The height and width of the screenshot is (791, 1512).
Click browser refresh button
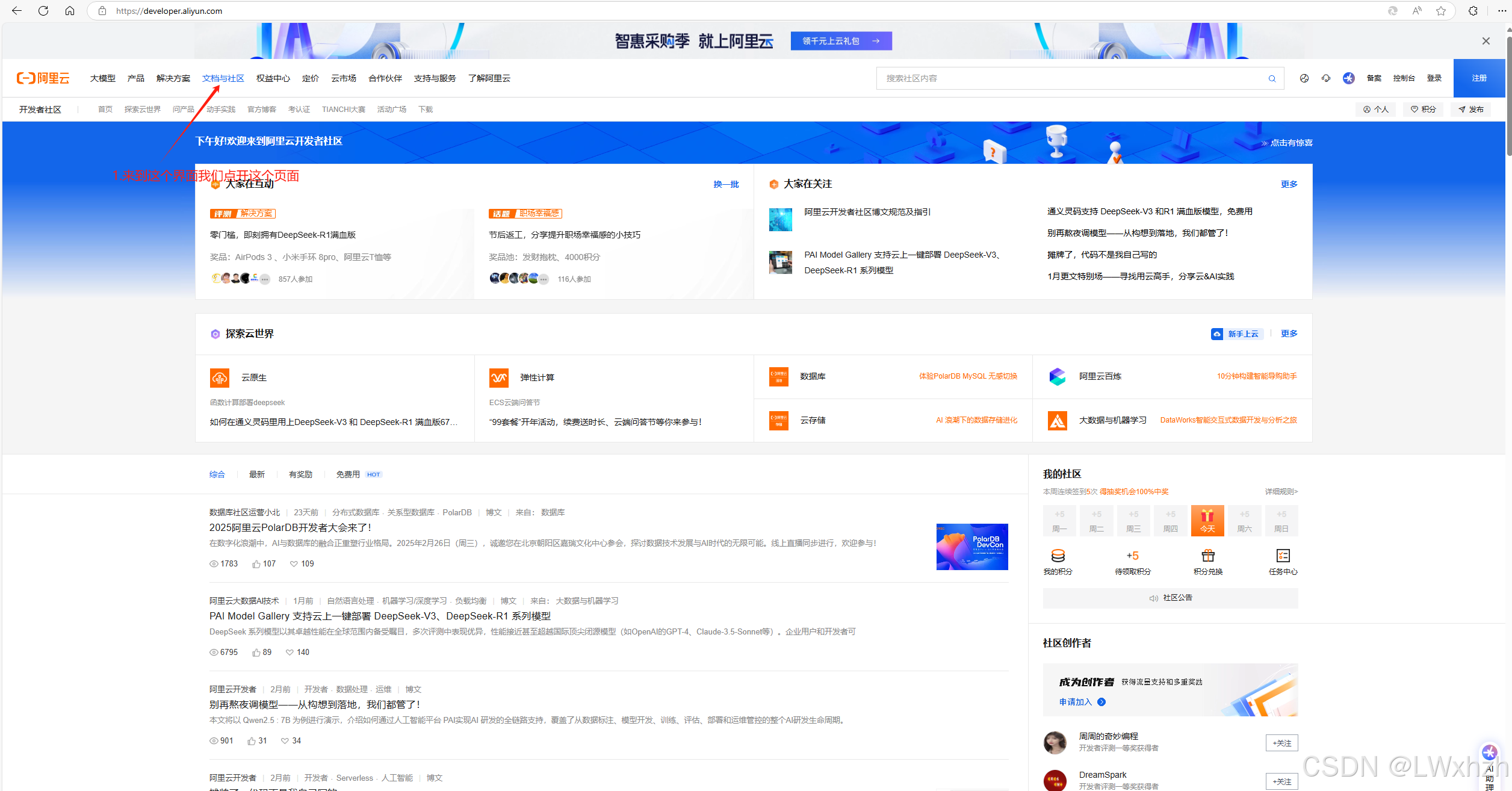[x=43, y=11]
